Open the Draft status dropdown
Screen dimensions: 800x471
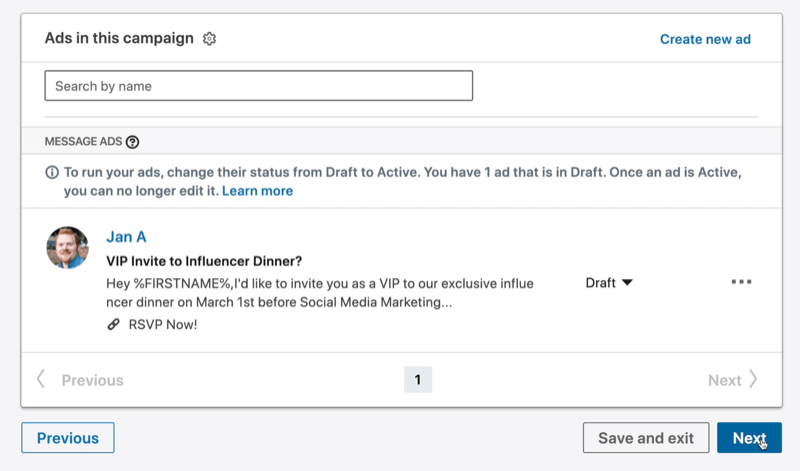pos(609,283)
